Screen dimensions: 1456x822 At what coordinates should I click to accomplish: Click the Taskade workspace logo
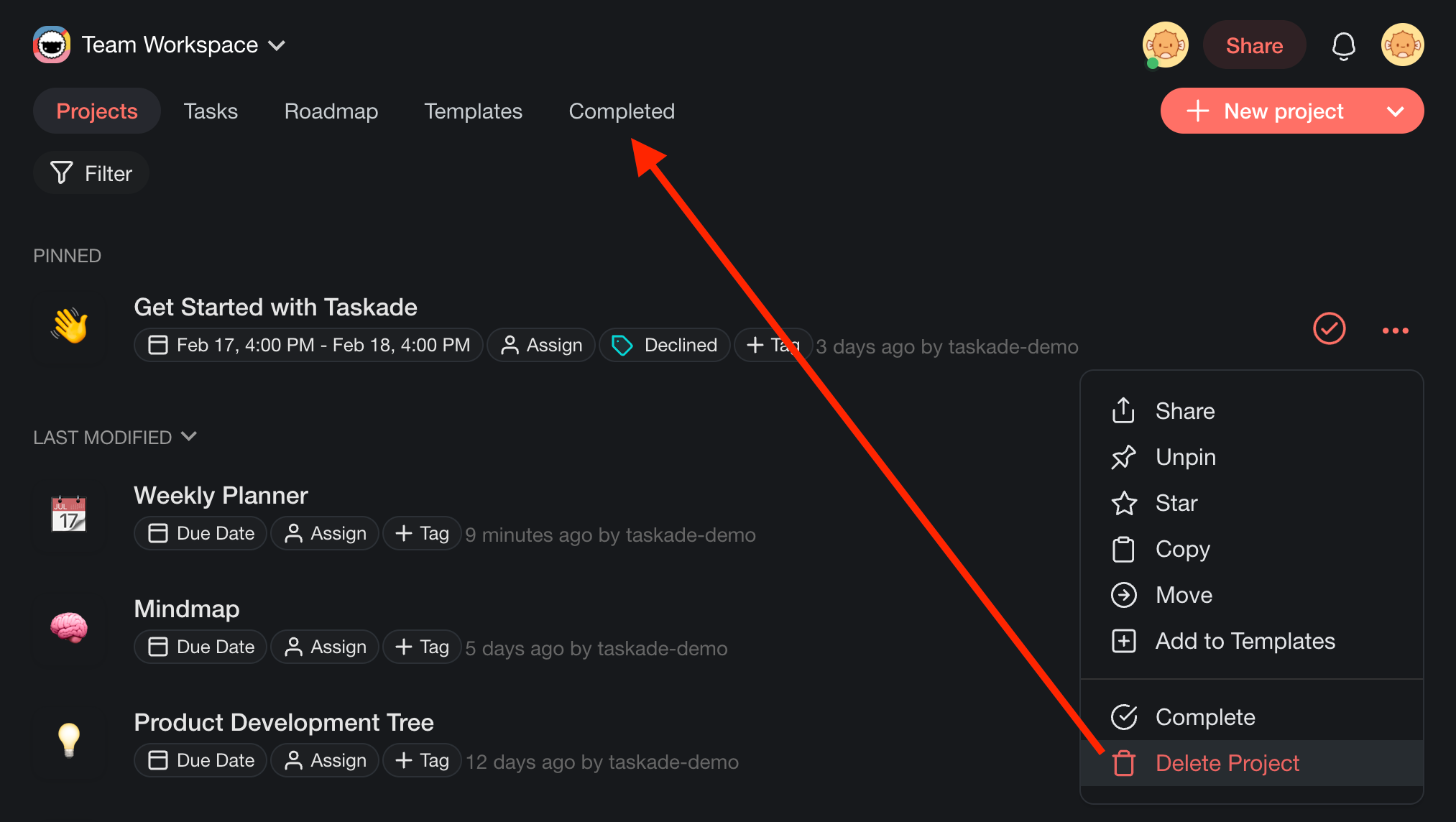pyautogui.click(x=52, y=45)
